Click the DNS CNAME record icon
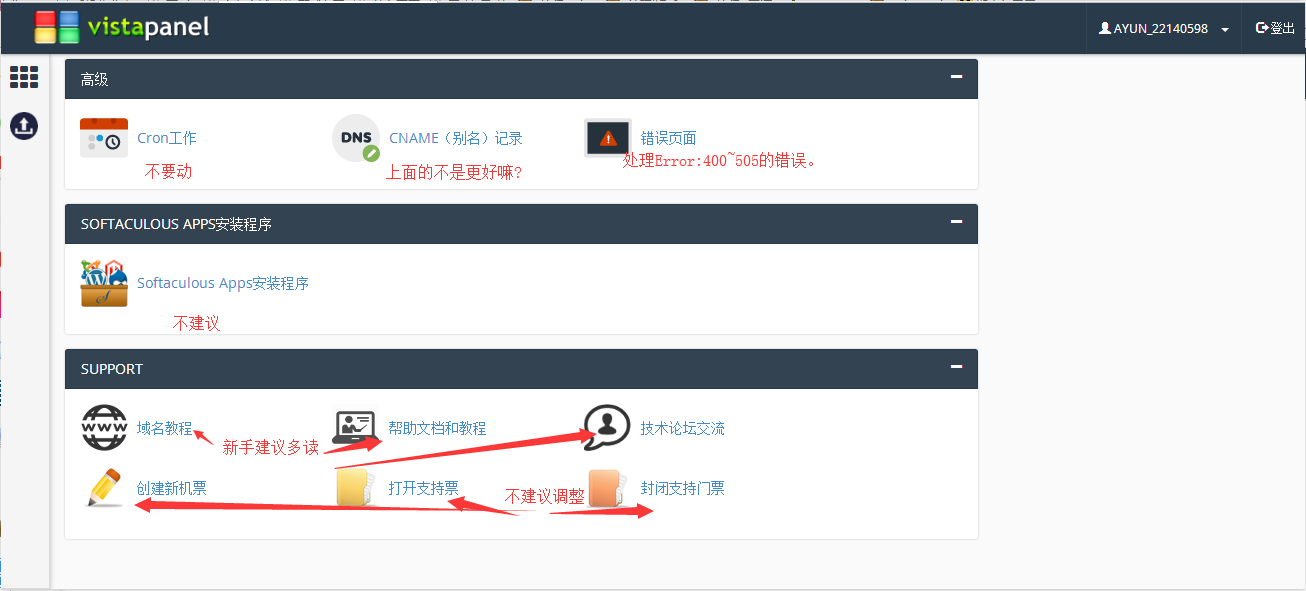 pos(356,138)
